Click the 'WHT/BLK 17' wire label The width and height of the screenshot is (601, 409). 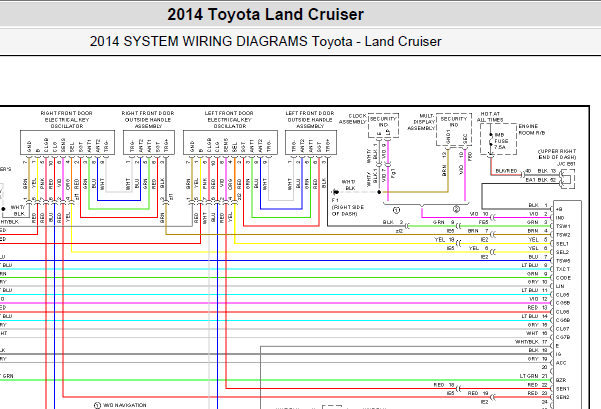coord(531,342)
